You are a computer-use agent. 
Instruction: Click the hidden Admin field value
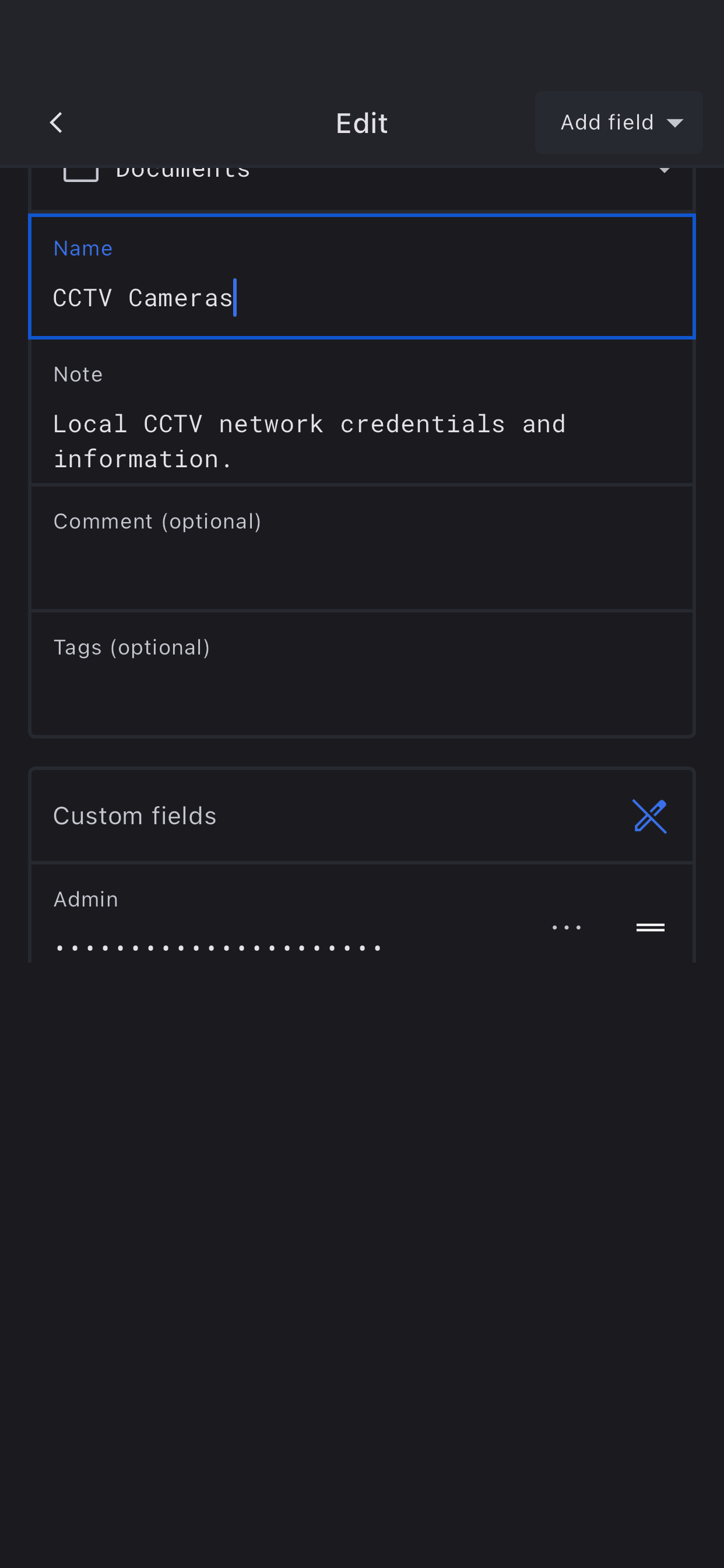(218, 947)
